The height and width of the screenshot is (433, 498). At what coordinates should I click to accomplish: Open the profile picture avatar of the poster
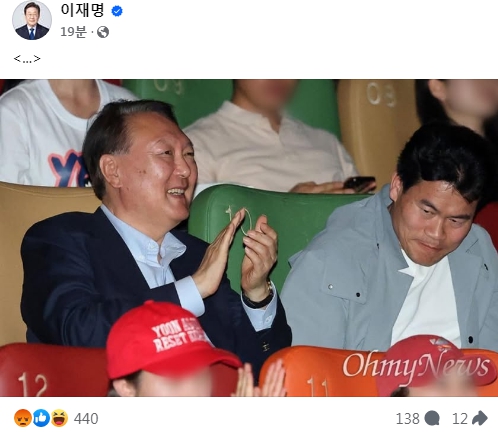32,20
